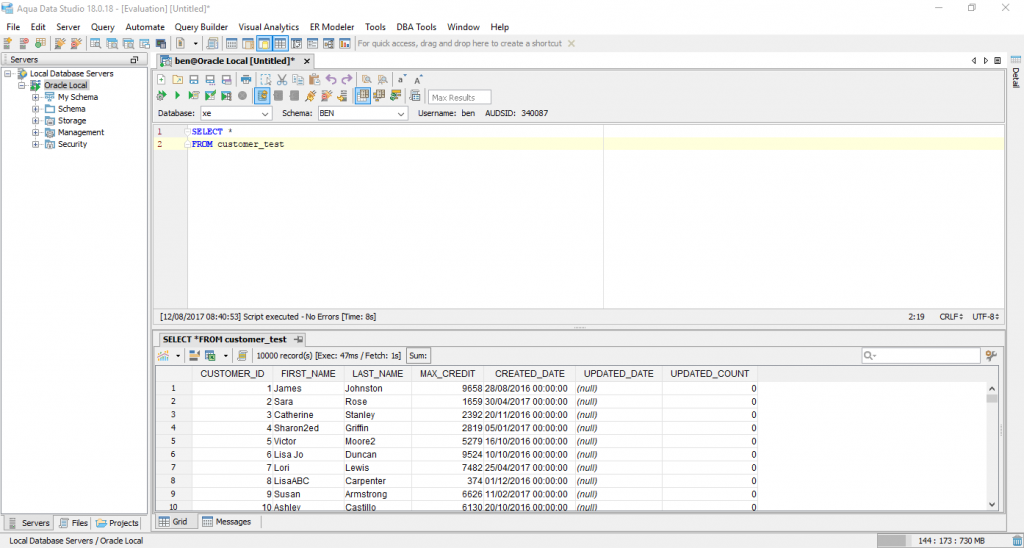Toggle the Detail side panel
The height and width of the screenshot is (548, 1024).
[1015, 78]
